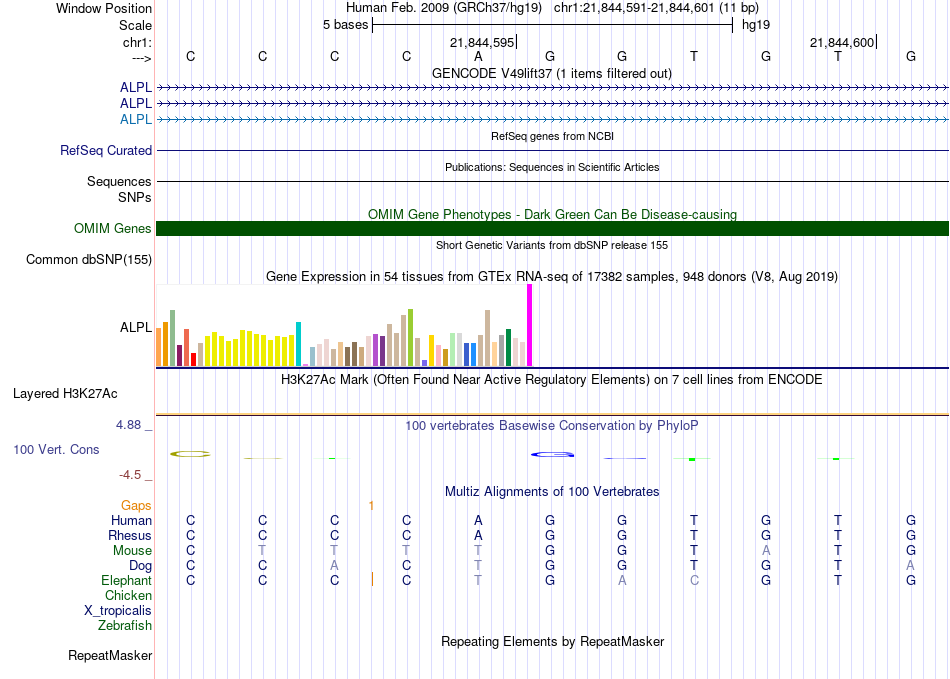The image size is (950, 679).
Task: Click the dark green OMIM Genes bar
Action: coord(552,228)
